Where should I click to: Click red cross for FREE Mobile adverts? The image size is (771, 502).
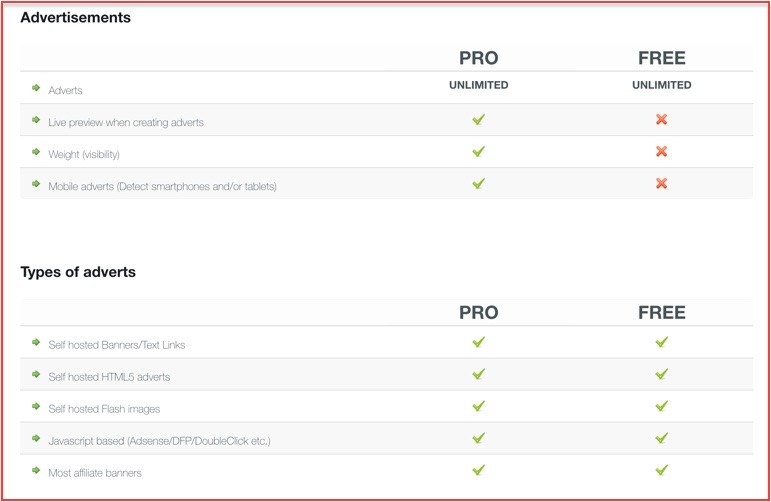coord(661,184)
